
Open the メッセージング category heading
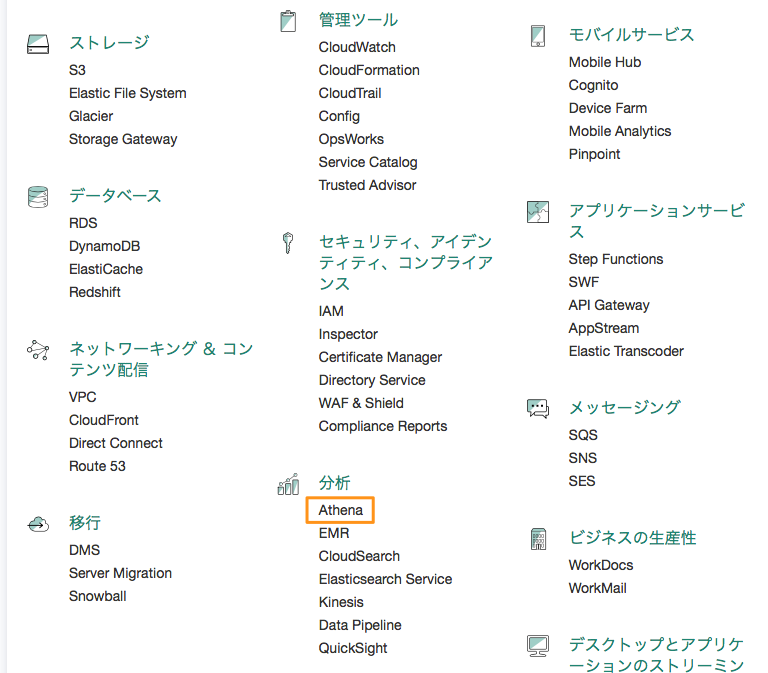pyautogui.click(x=624, y=407)
